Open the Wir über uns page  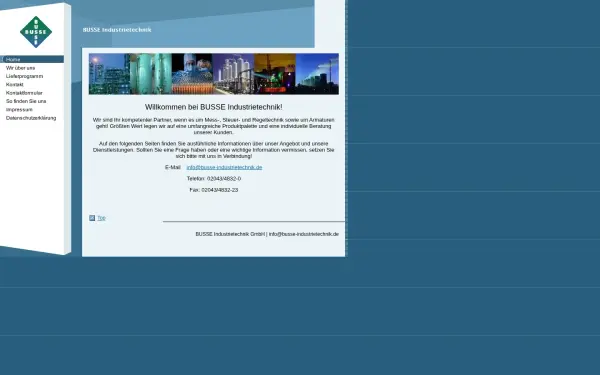pos(20,68)
